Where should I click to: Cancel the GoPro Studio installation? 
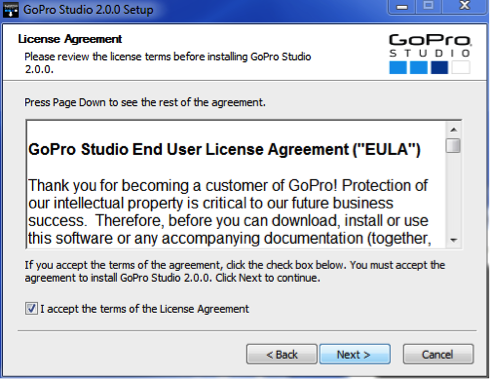coord(438,354)
